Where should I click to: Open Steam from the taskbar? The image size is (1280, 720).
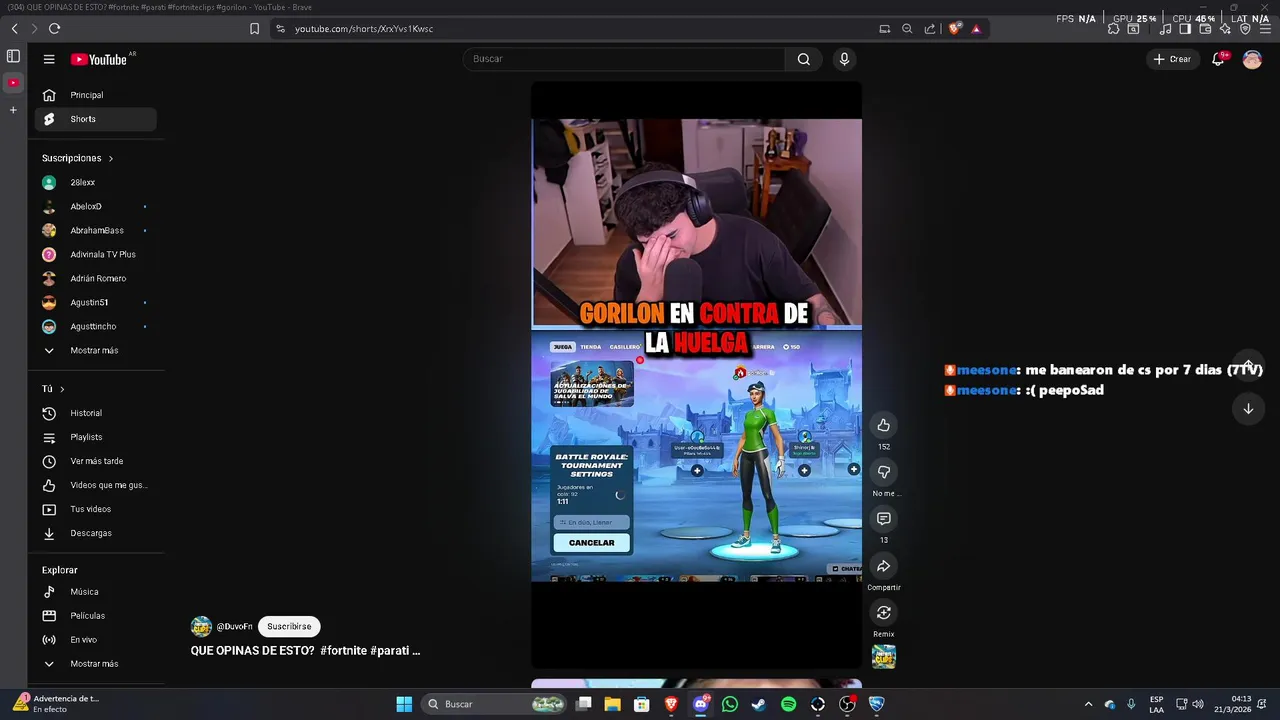click(x=759, y=704)
